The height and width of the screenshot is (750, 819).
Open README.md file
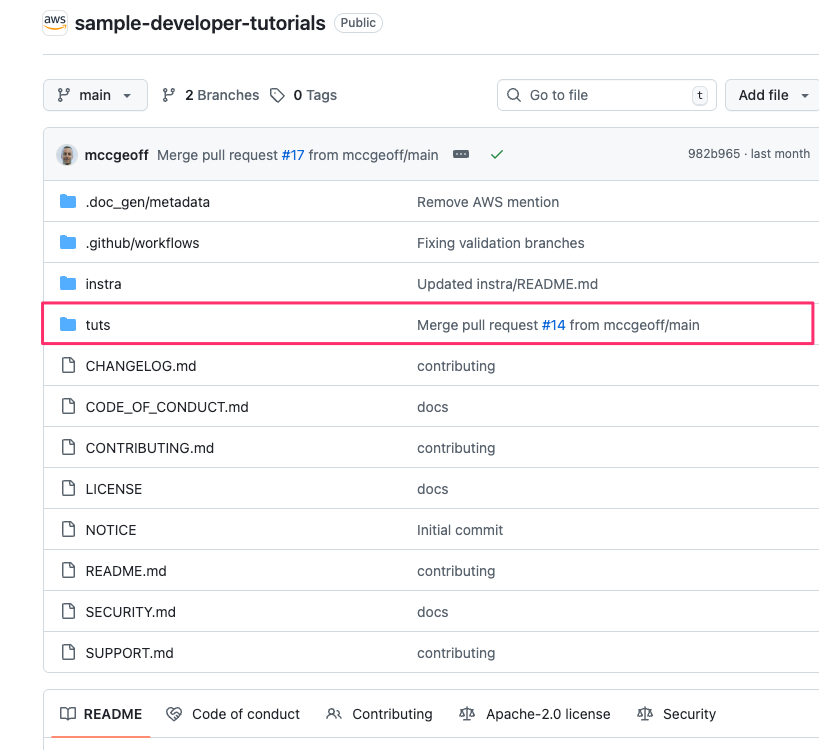[126, 571]
